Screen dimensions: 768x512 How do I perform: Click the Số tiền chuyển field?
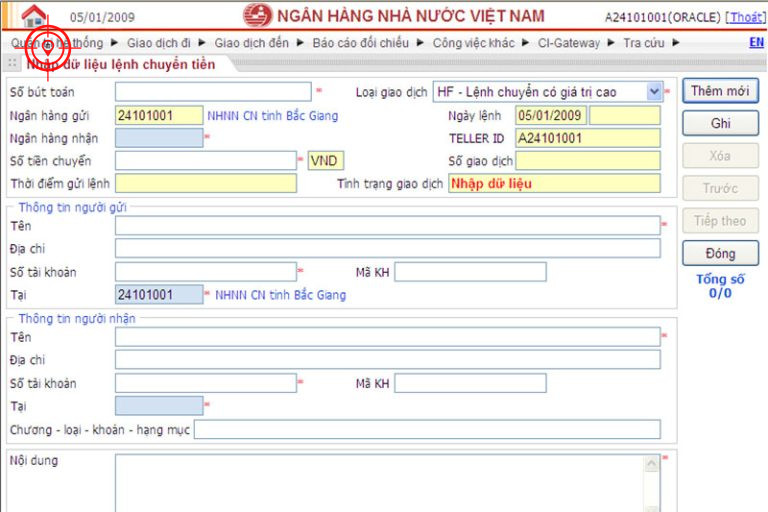tap(206, 161)
